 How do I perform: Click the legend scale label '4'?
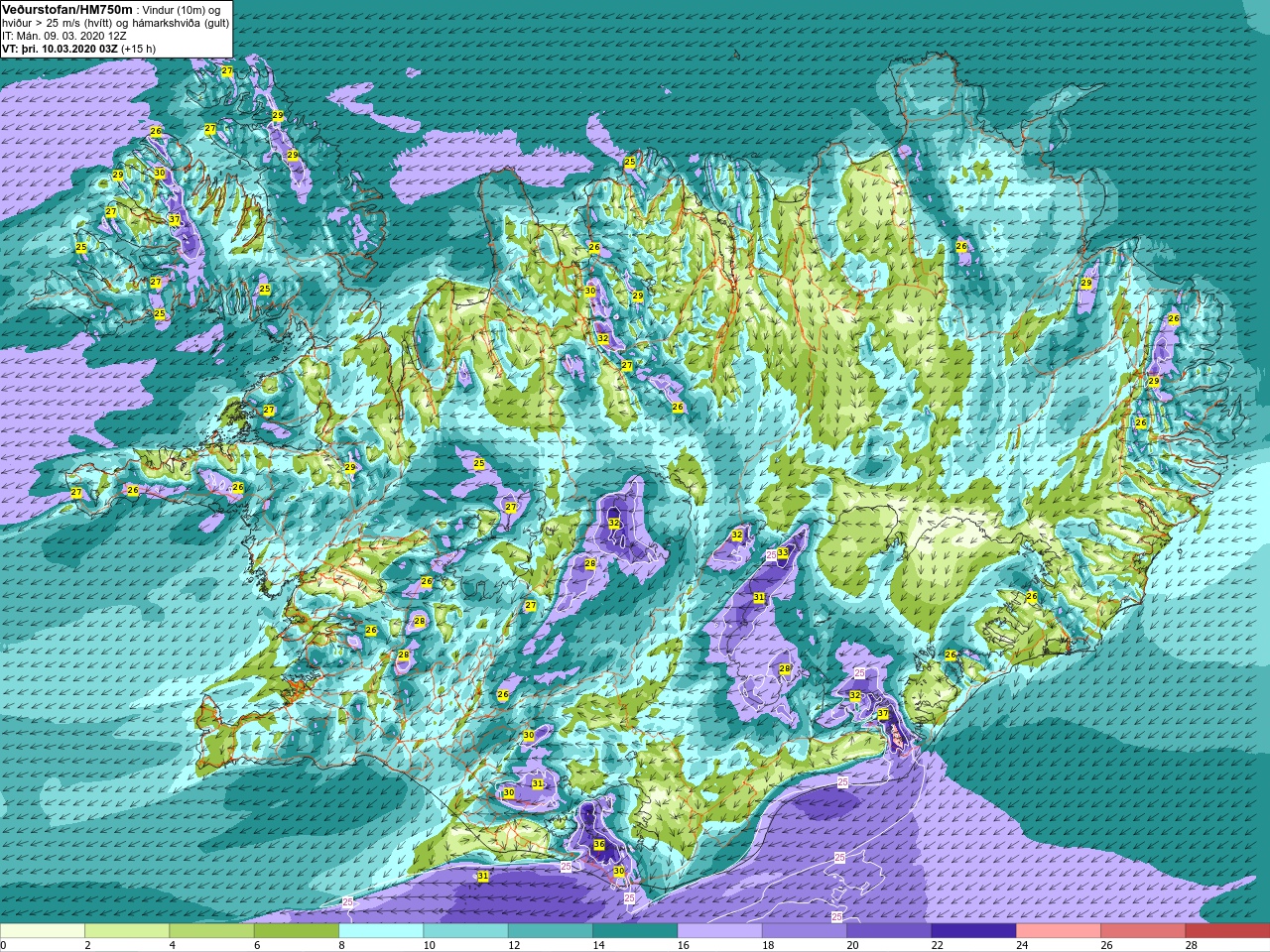[x=172, y=945]
